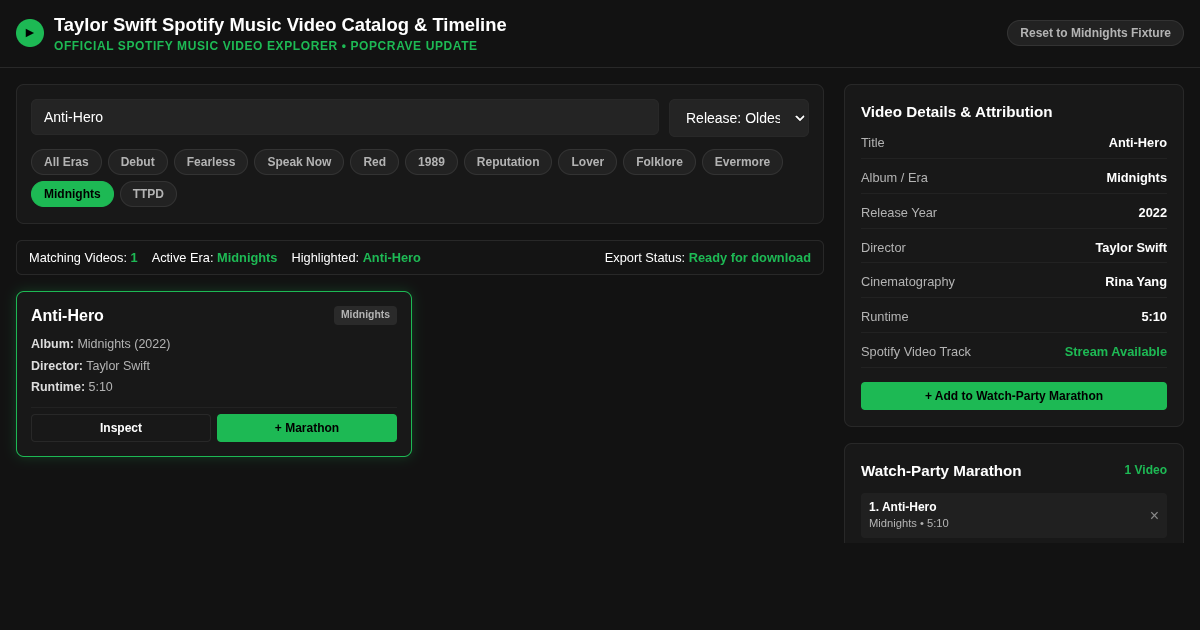
Task: Click the Details panel Director Taylor Swift value
Action: click(x=1131, y=248)
